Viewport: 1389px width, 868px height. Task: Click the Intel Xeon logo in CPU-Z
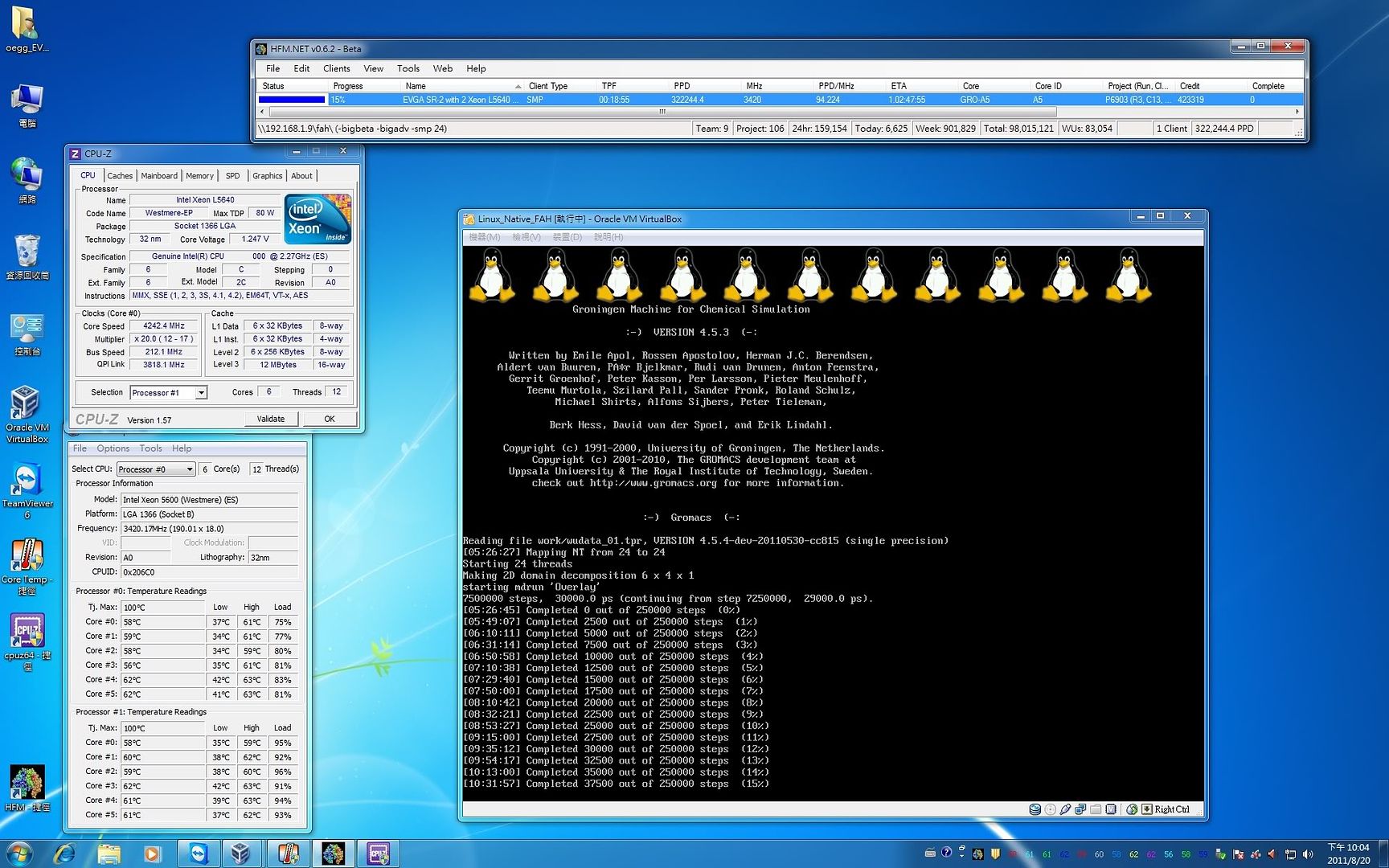[318, 219]
